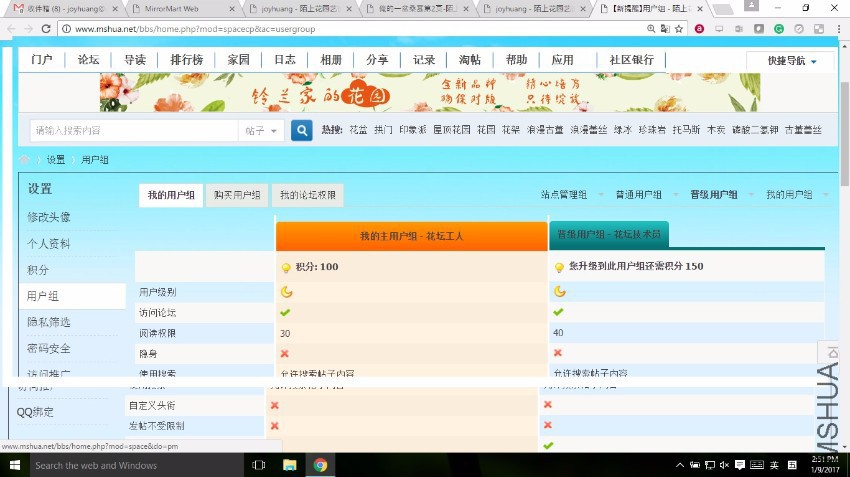Click the Task View taskbar icon
This screenshot has width=850, height=477.
click(x=258, y=465)
